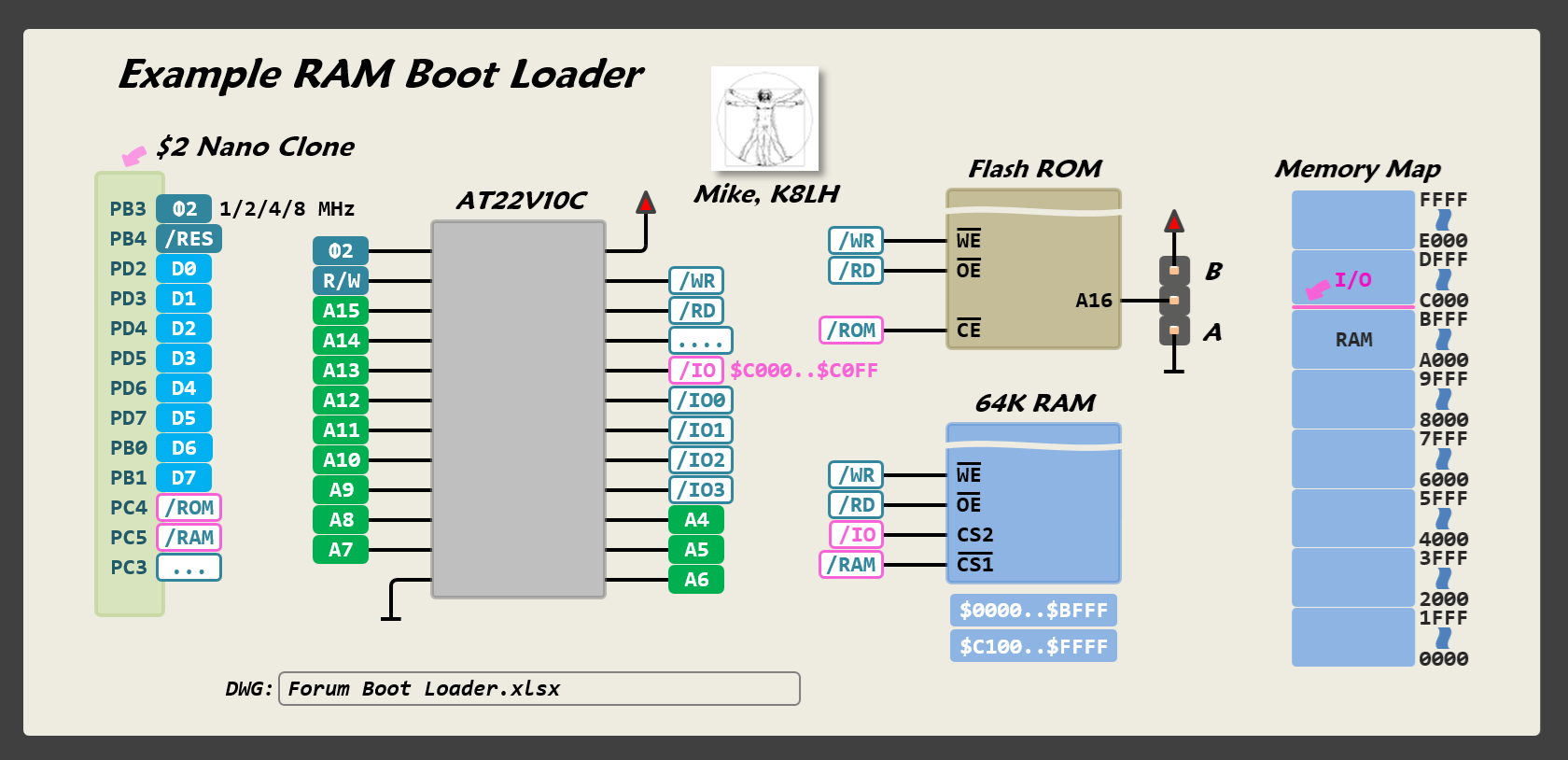Click the D7 data label at PB1

point(184,478)
